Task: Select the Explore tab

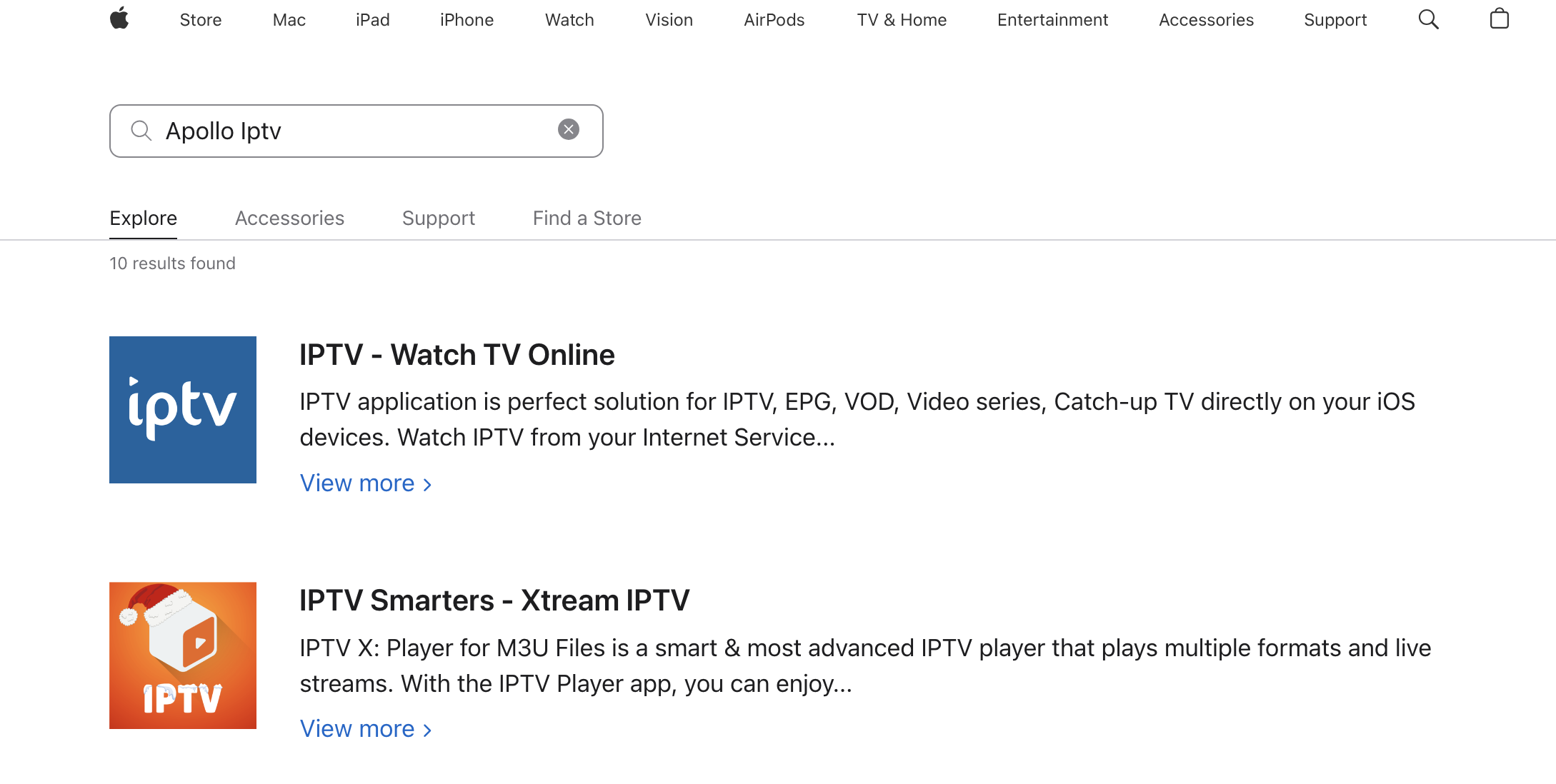Action: [x=144, y=218]
